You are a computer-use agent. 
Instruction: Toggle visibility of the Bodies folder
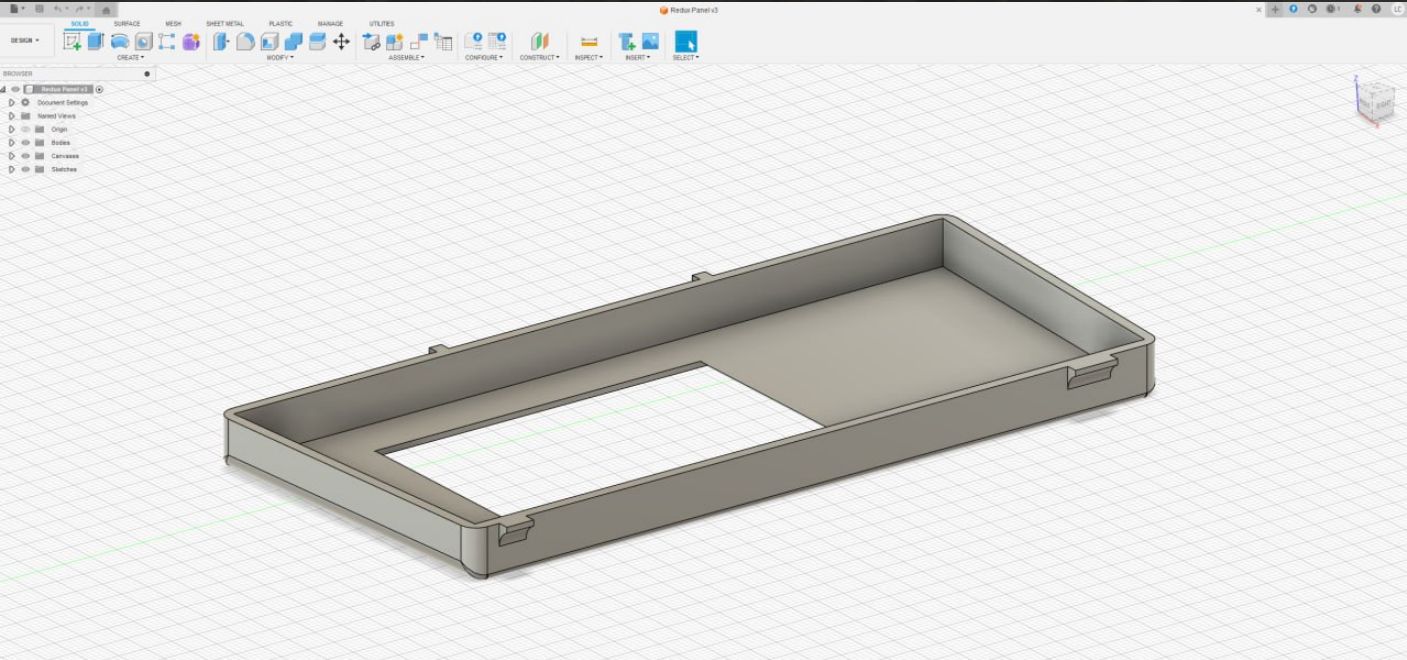(x=26, y=143)
